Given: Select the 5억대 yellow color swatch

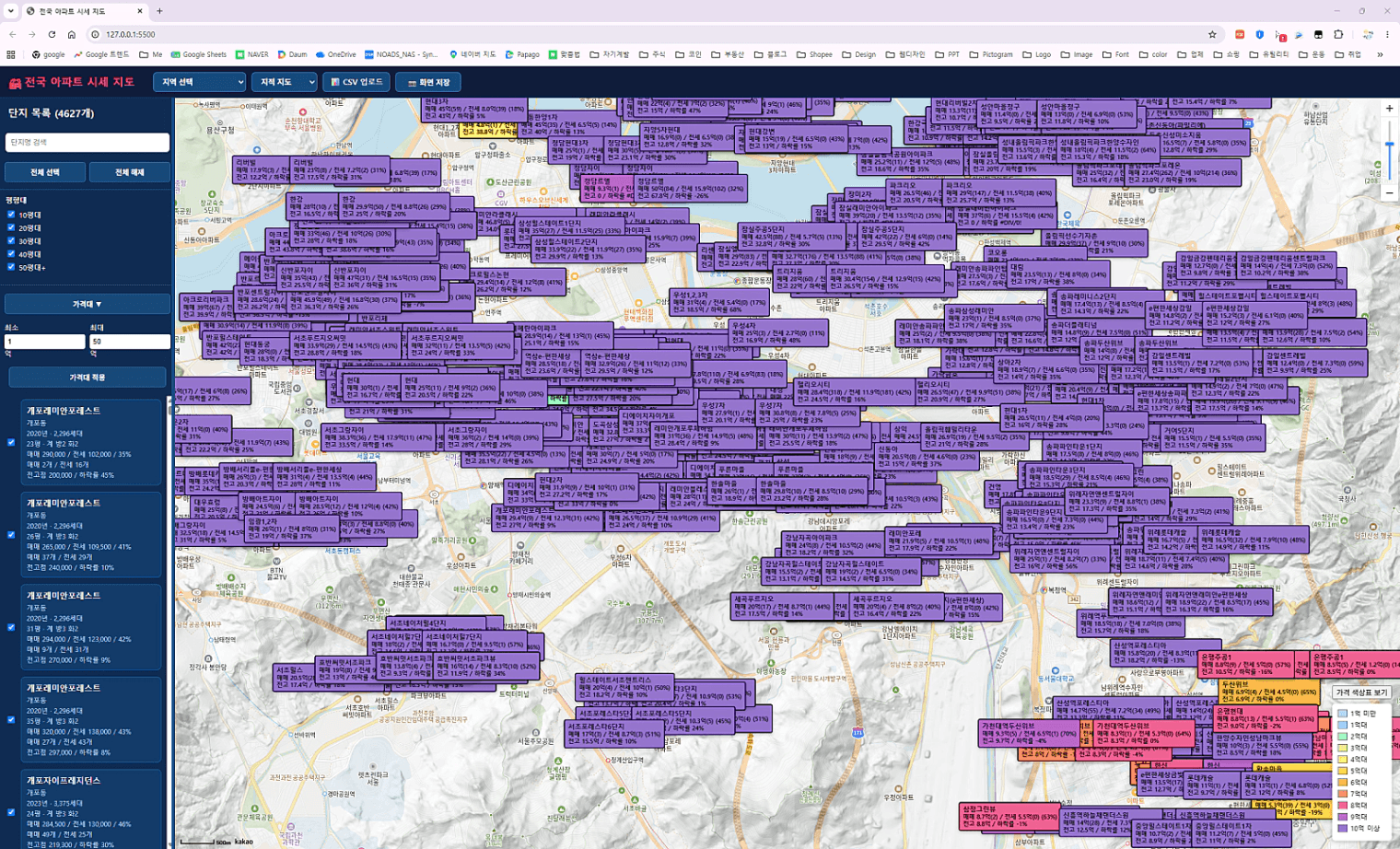Looking at the screenshot, I should (x=1342, y=771).
